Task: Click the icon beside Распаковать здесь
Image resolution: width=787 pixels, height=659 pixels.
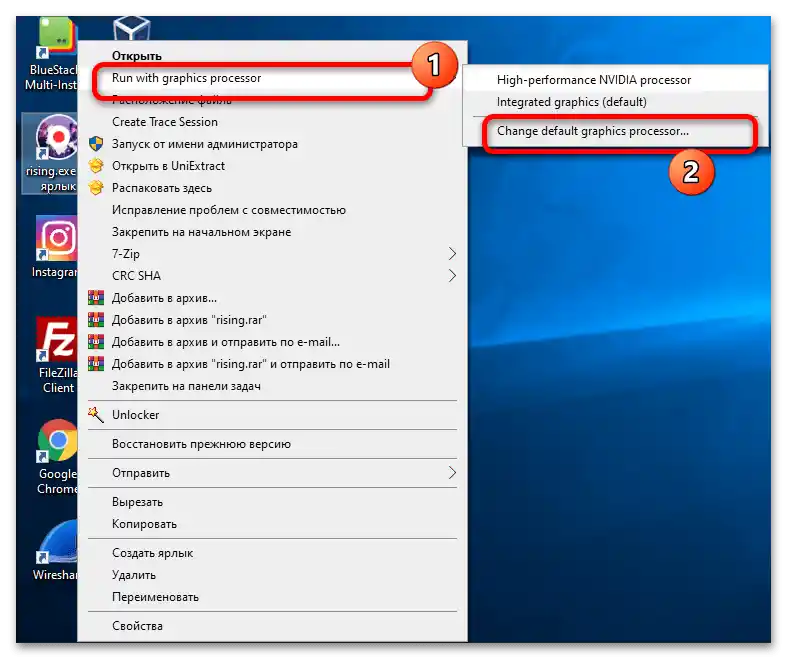Action: [96, 188]
